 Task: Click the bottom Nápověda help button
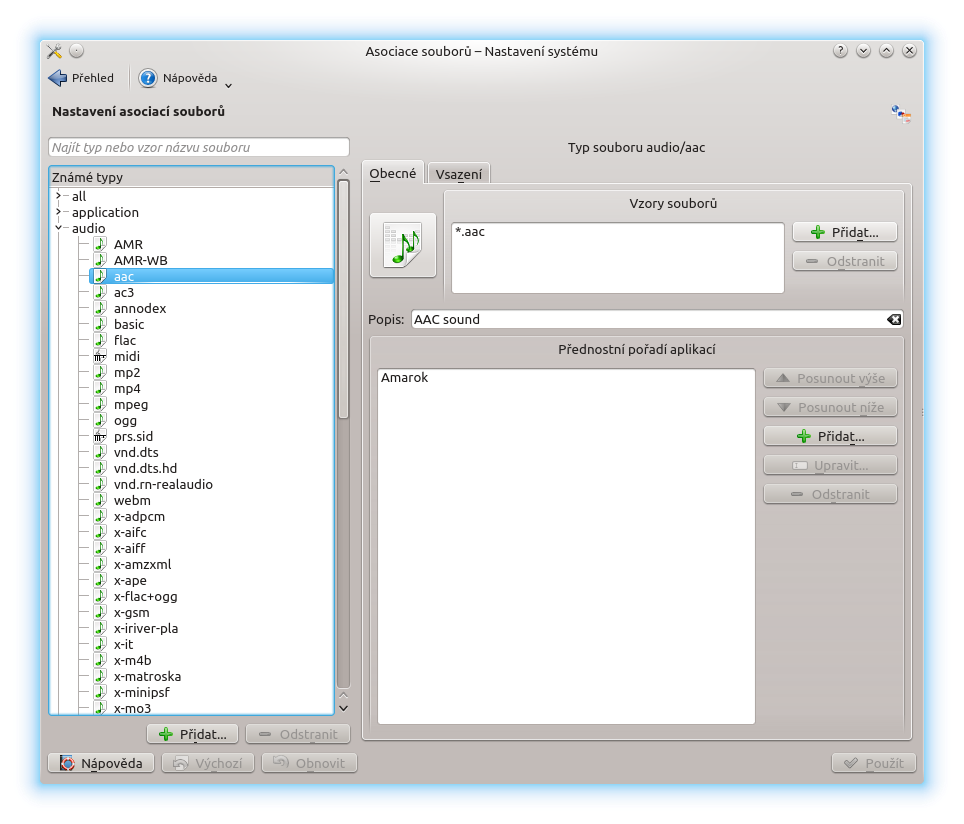tap(101, 763)
